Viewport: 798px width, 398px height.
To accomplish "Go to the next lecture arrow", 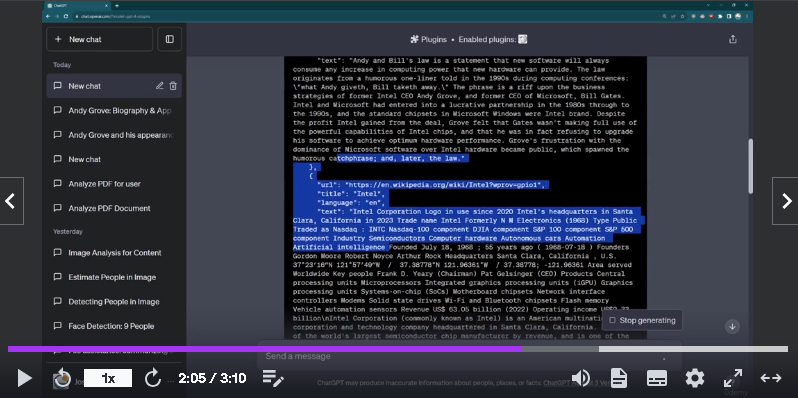I will click(785, 201).
